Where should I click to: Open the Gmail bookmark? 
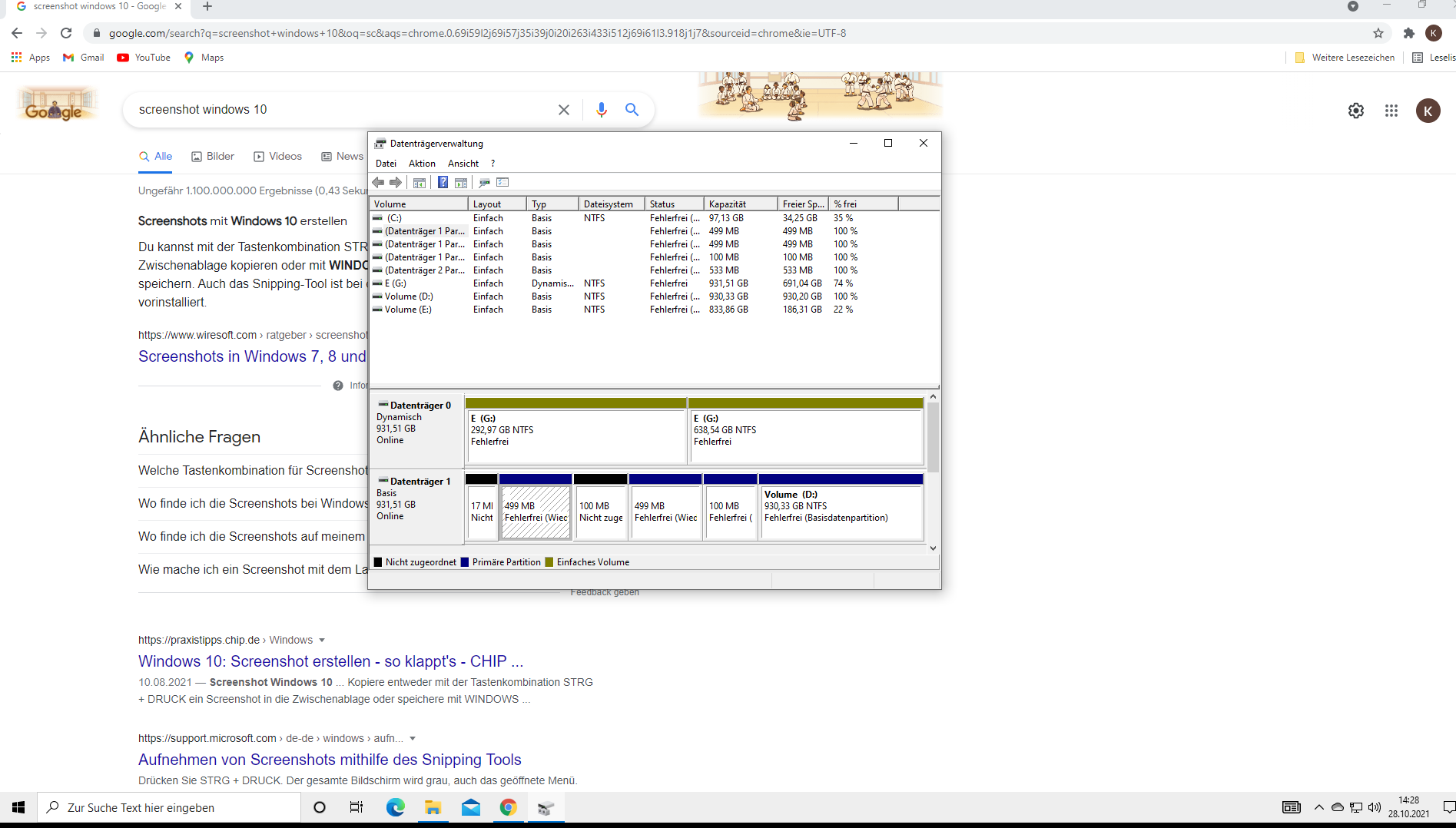point(83,58)
